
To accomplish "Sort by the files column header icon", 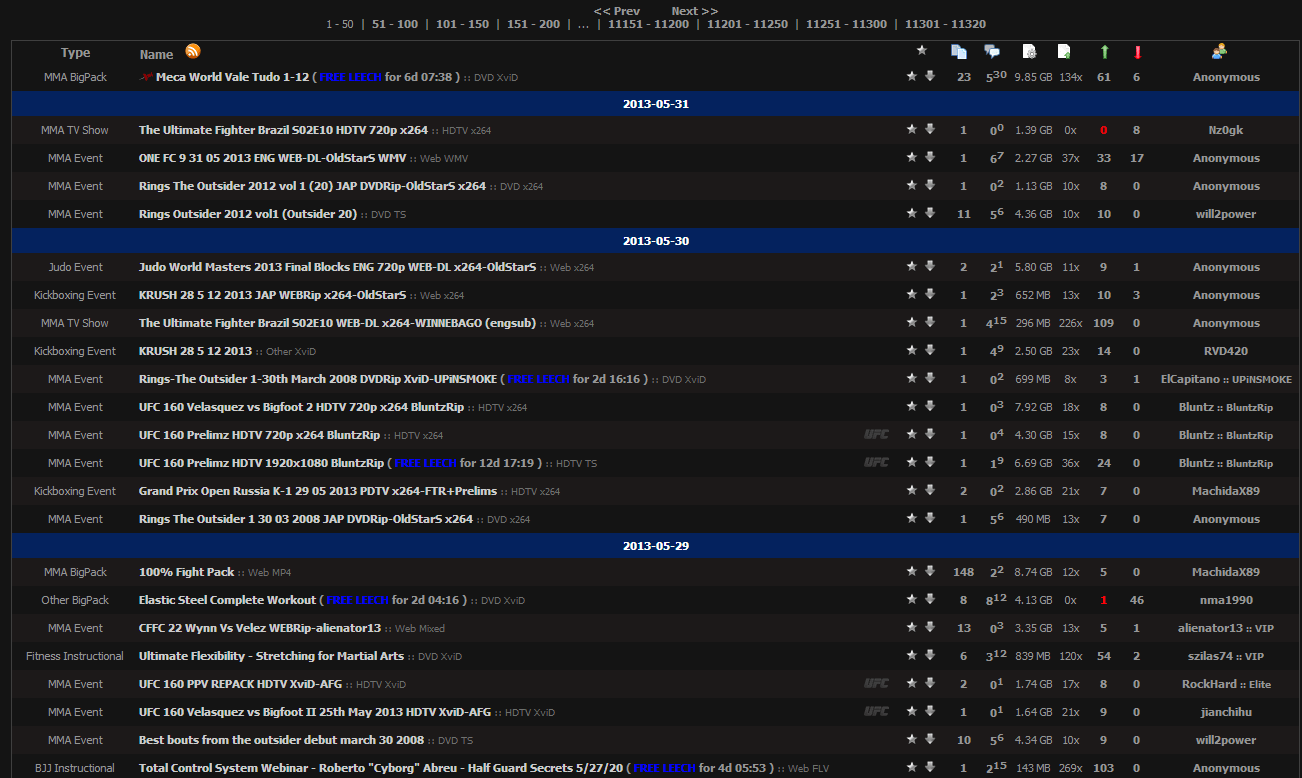I will pyautogui.click(x=959, y=52).
